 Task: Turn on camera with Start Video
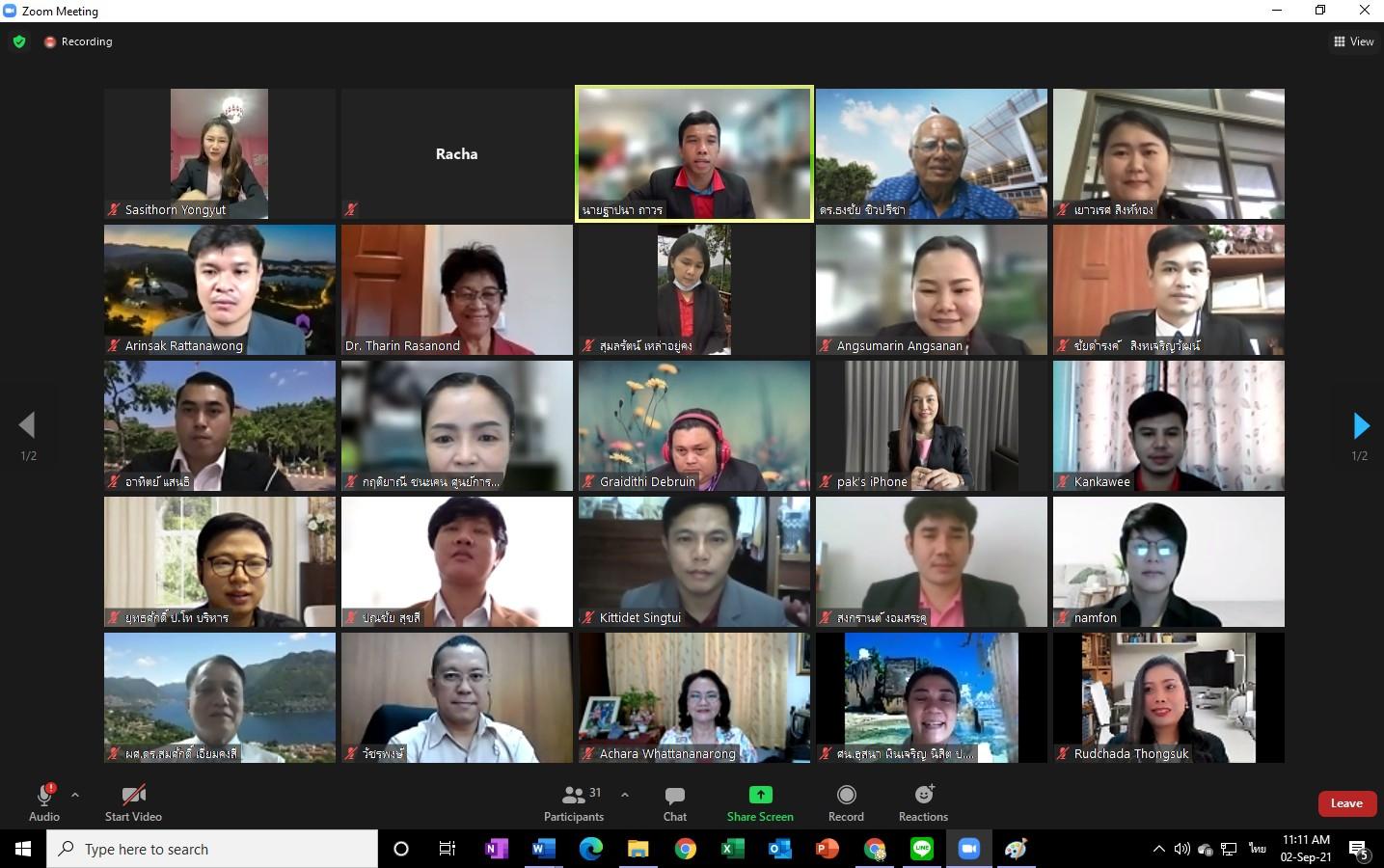133,802
